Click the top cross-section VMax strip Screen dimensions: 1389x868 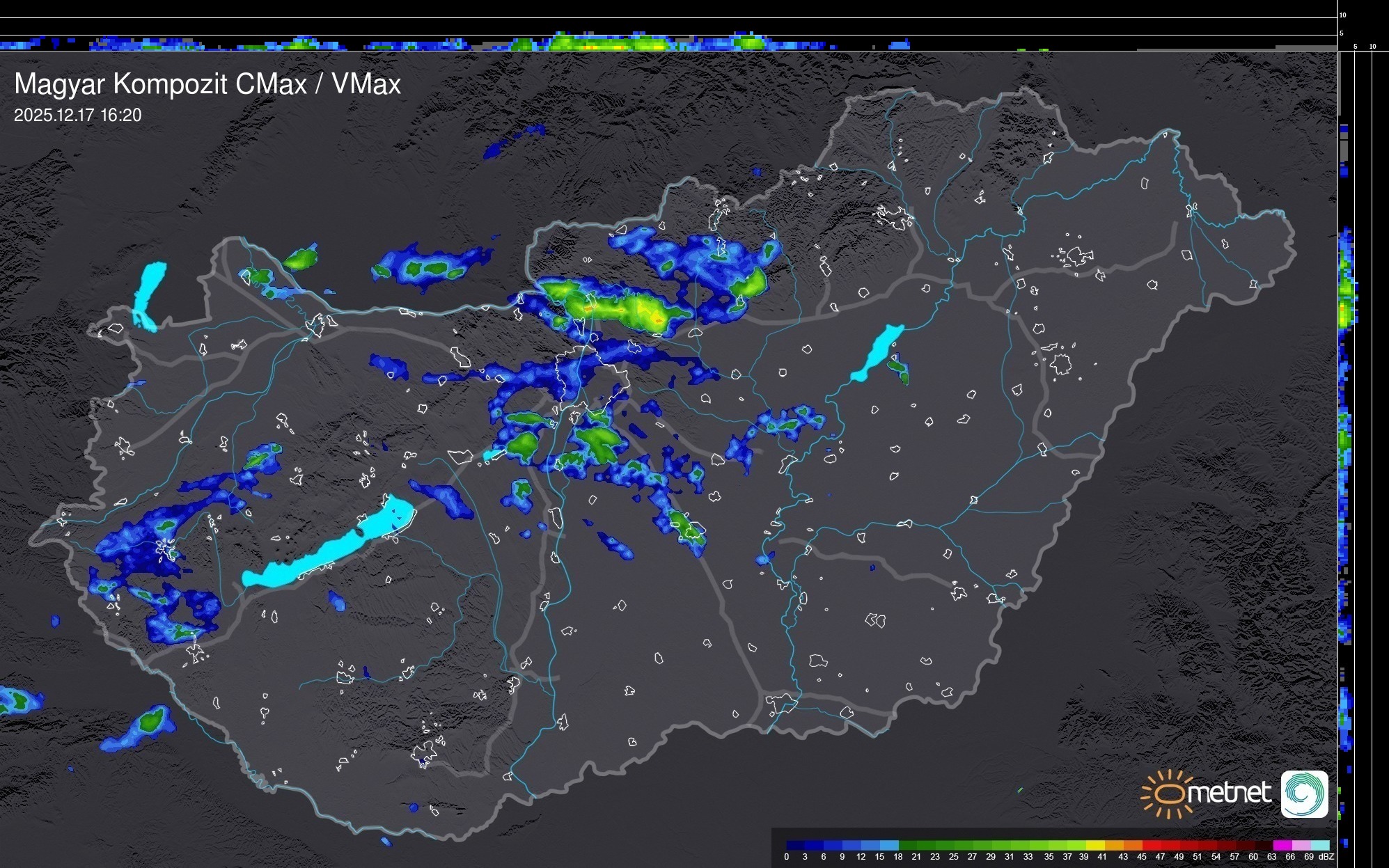tap(627, 42)
